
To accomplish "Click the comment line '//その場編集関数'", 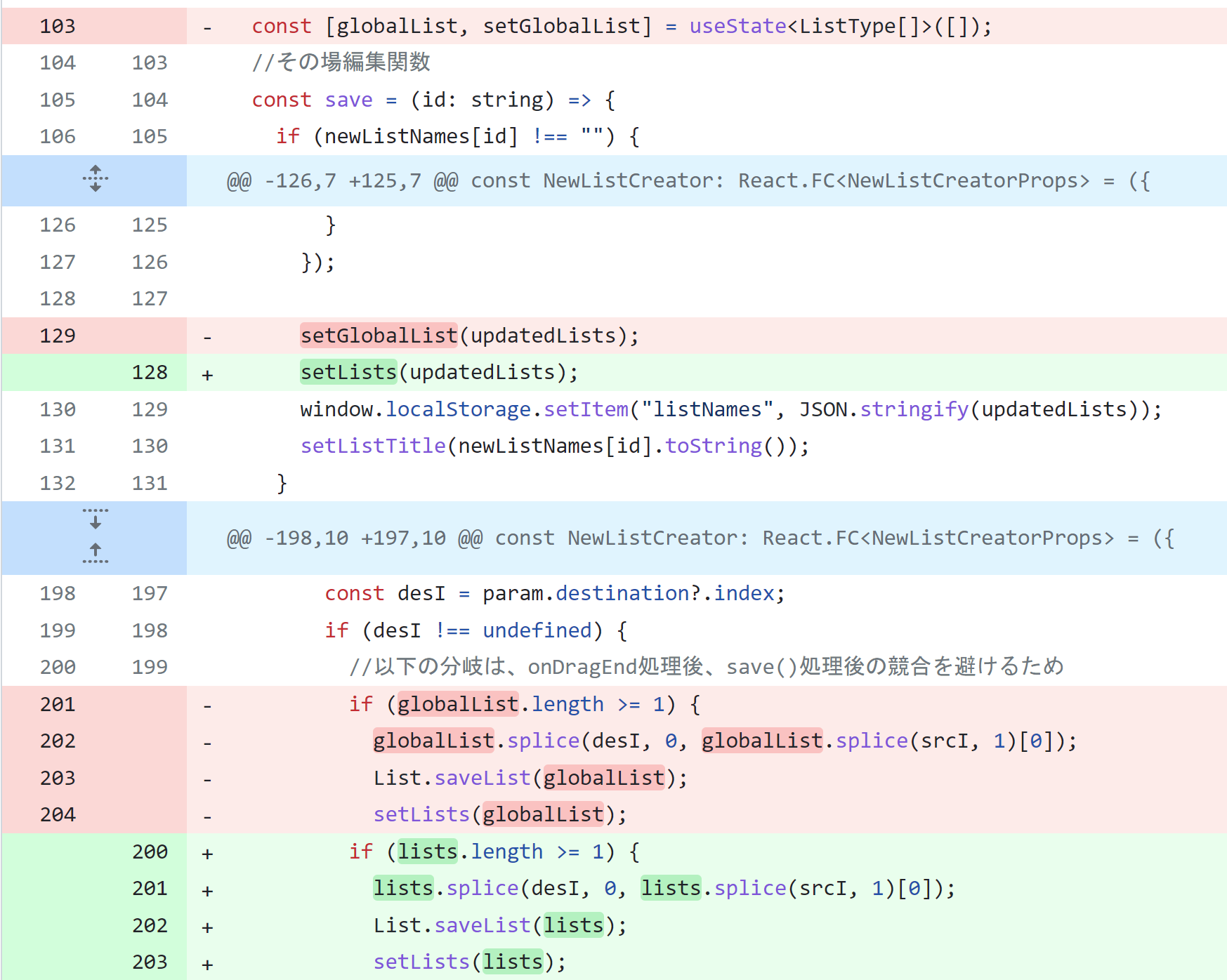I will coord(341,62).
